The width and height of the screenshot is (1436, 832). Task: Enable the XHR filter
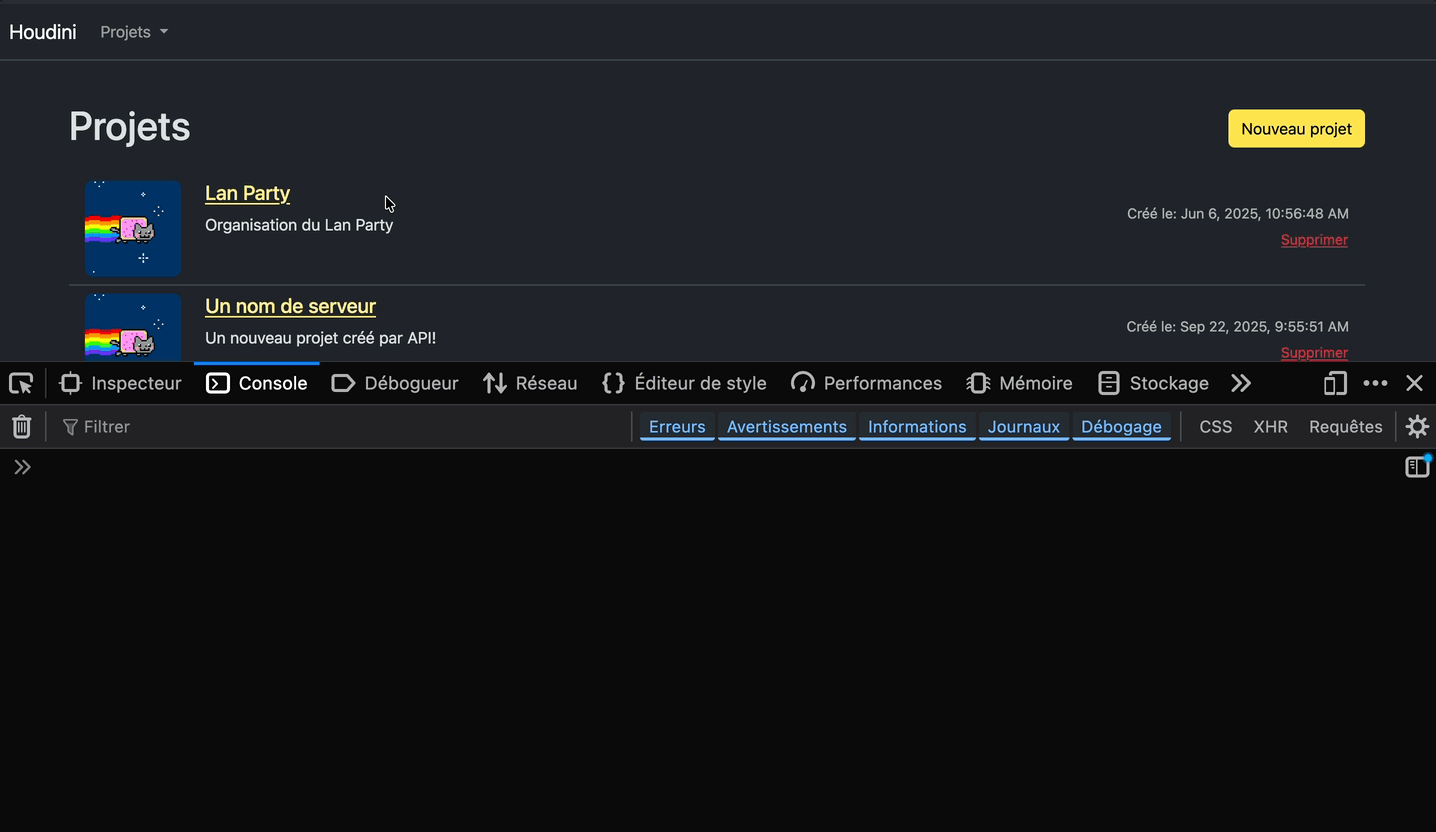click(x=1270, y=427)
